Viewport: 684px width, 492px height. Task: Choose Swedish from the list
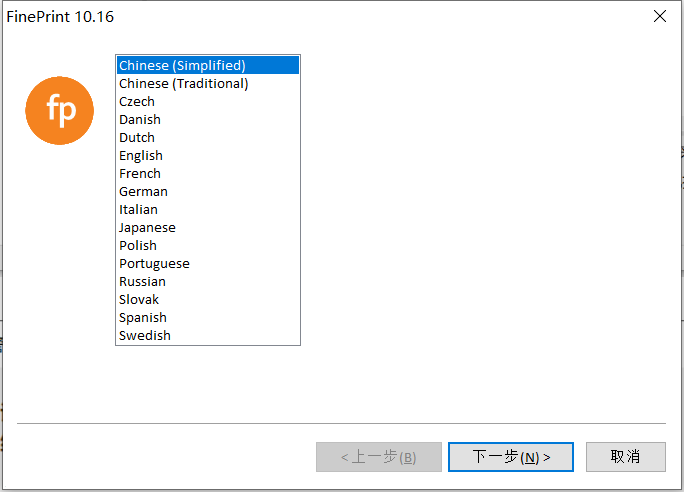[x=208, y=335]
